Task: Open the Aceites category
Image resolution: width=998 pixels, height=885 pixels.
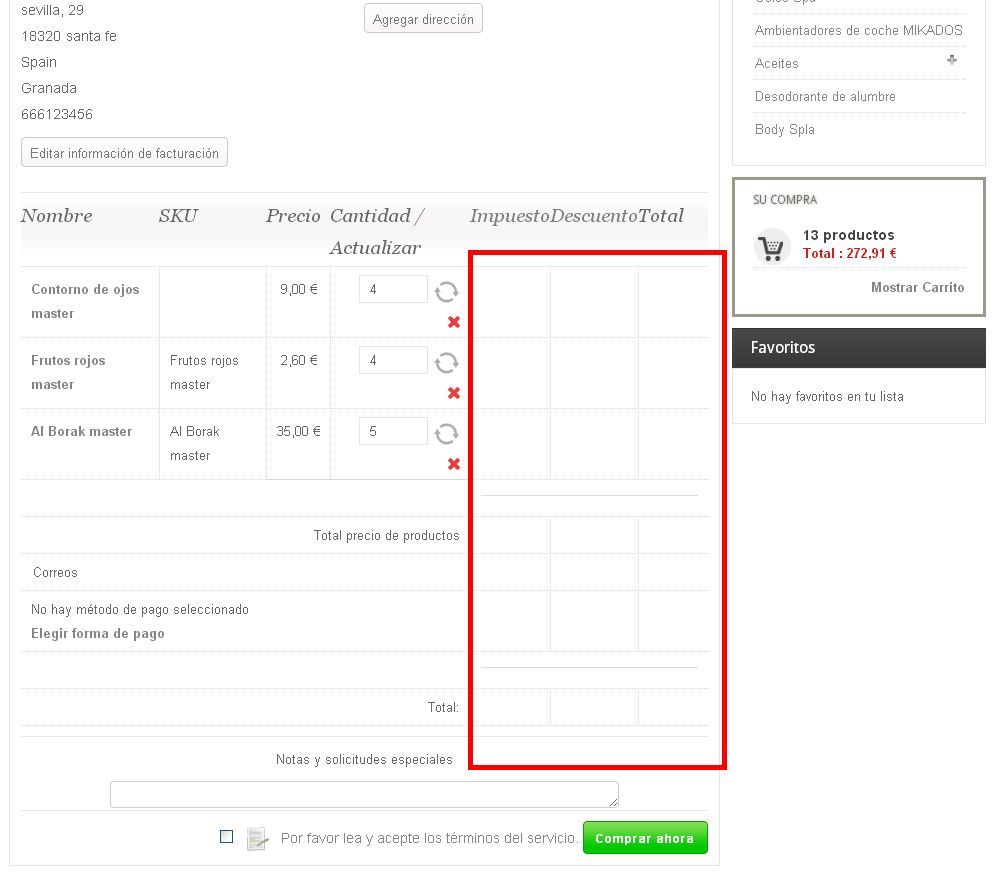Action: click(x=777, y=63)
